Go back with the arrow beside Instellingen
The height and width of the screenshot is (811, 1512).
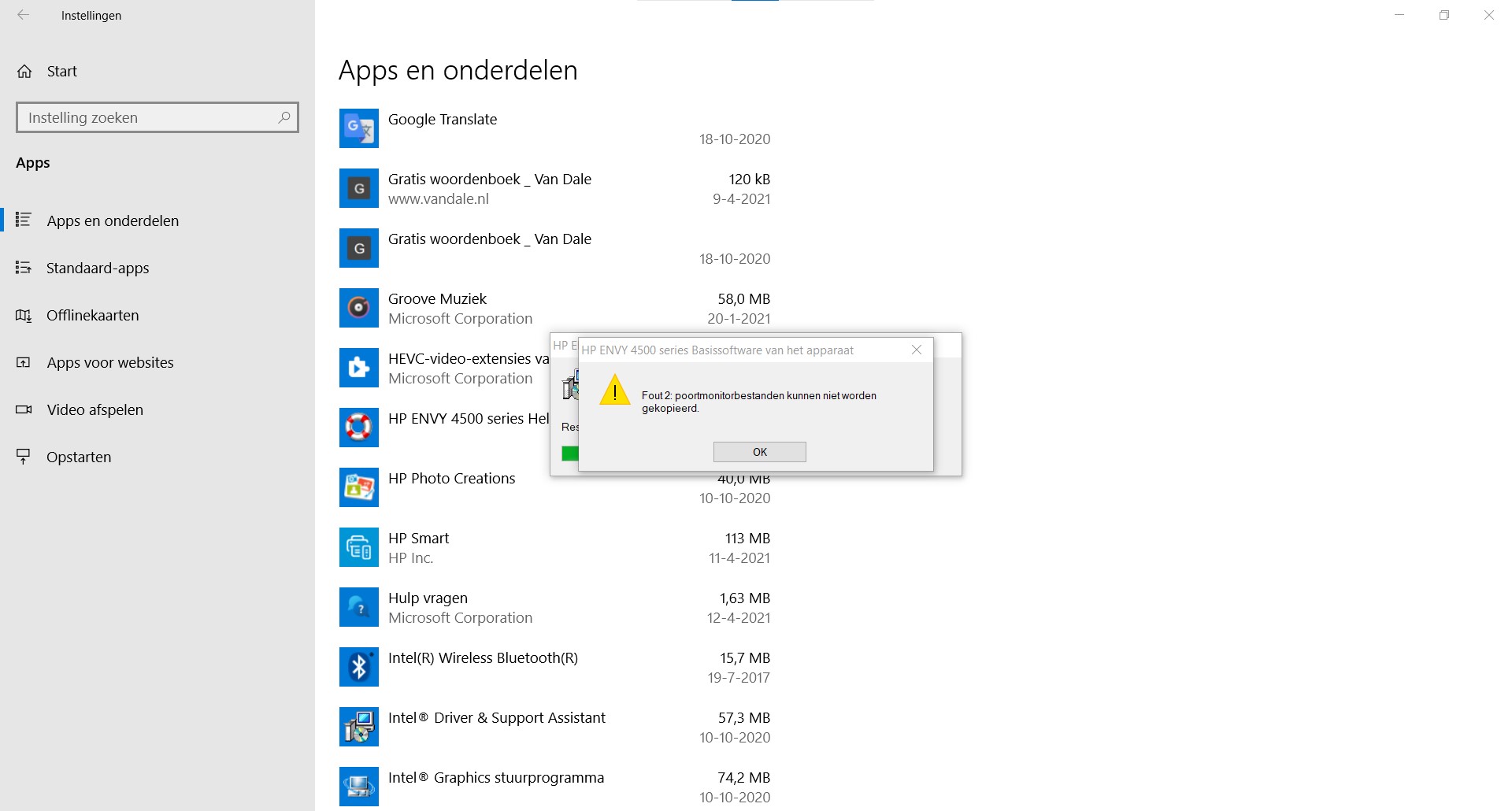coord(24,15)
